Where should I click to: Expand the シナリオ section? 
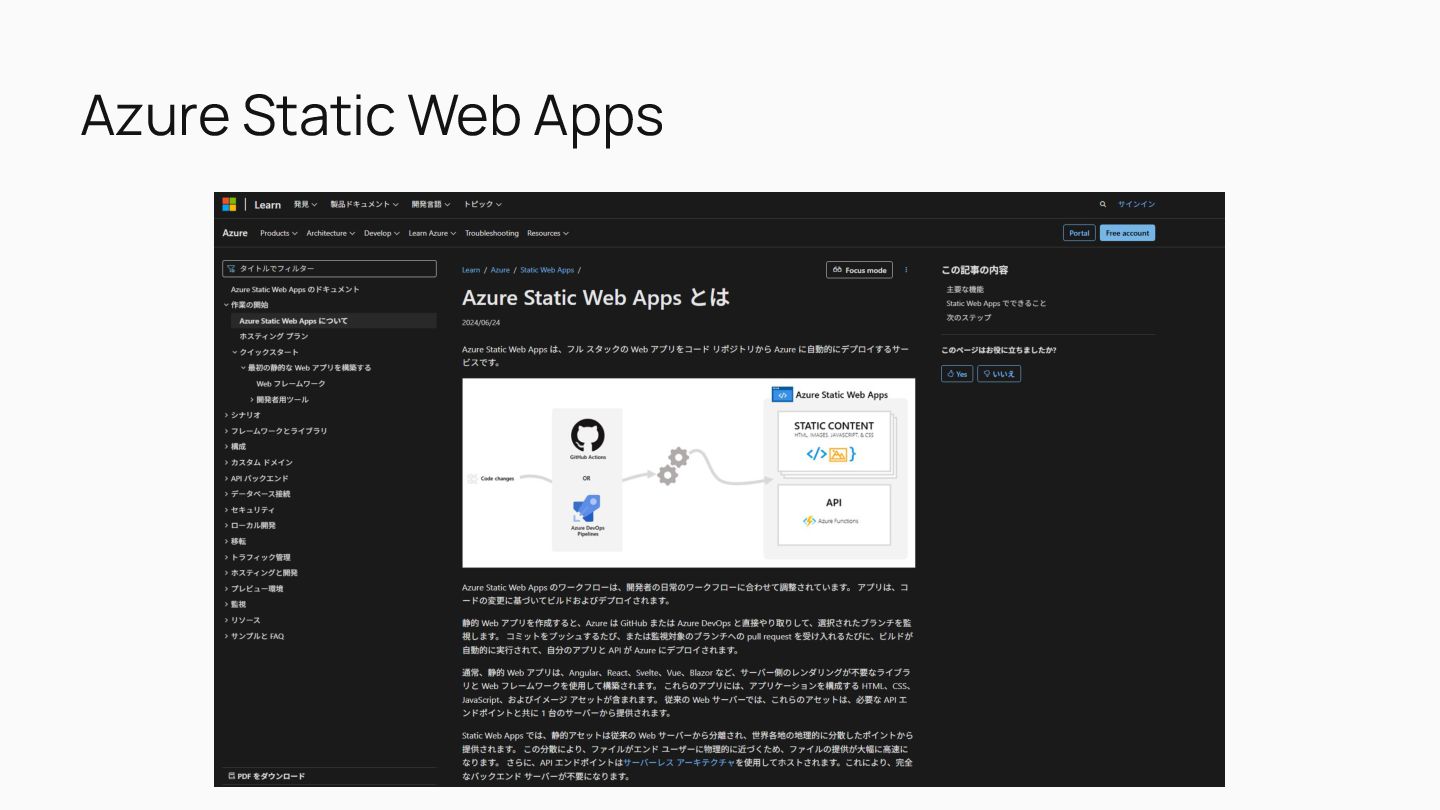tap(242, 415)
